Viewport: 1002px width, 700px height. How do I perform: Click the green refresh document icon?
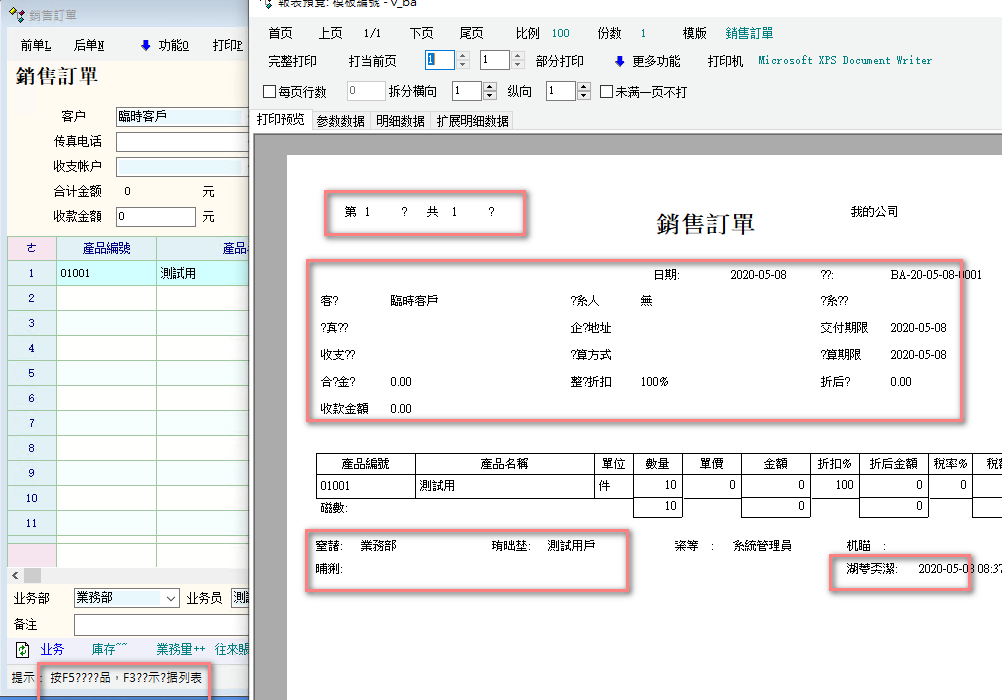coord(24,649)
